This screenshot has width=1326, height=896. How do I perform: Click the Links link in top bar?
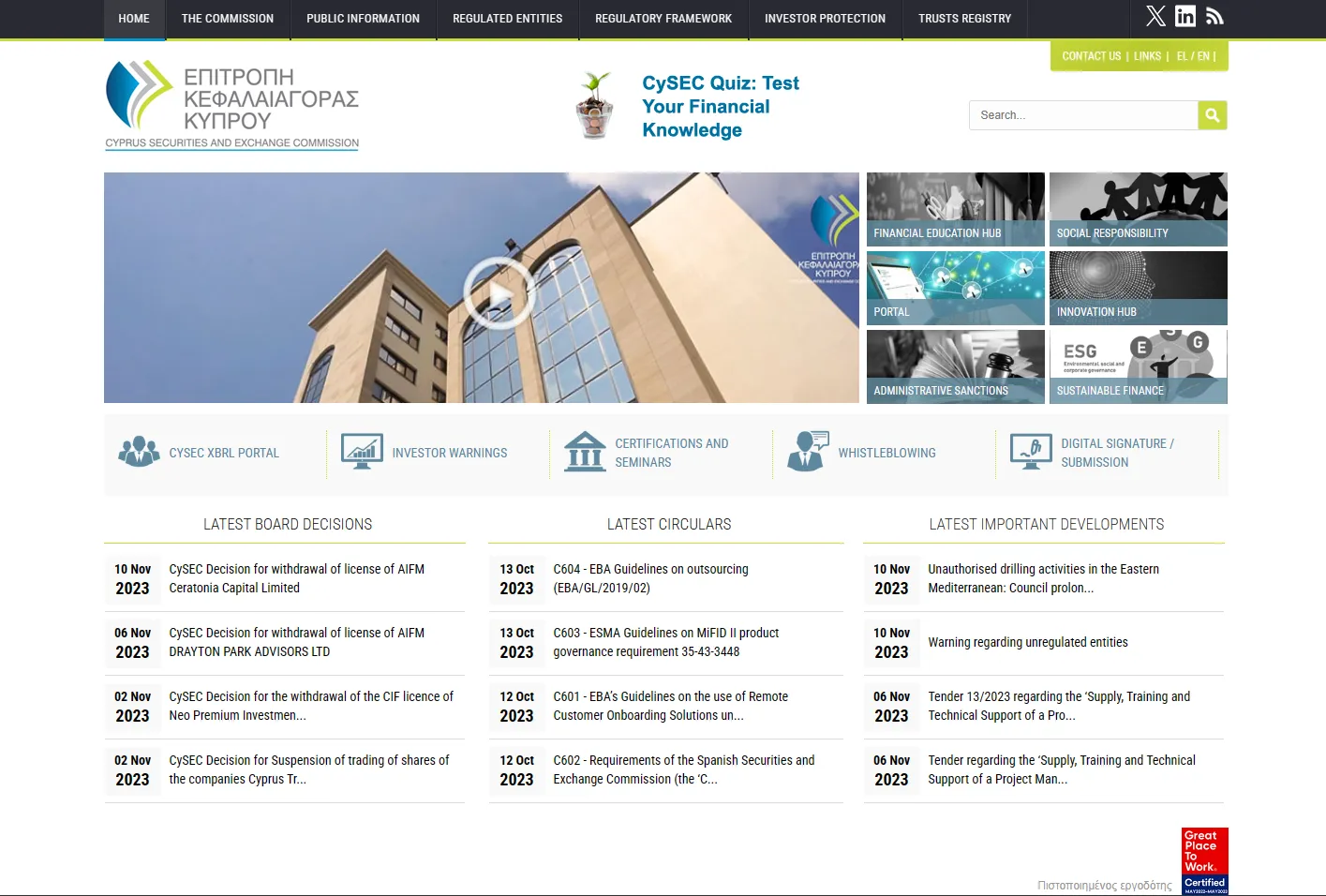[1148, 56]
